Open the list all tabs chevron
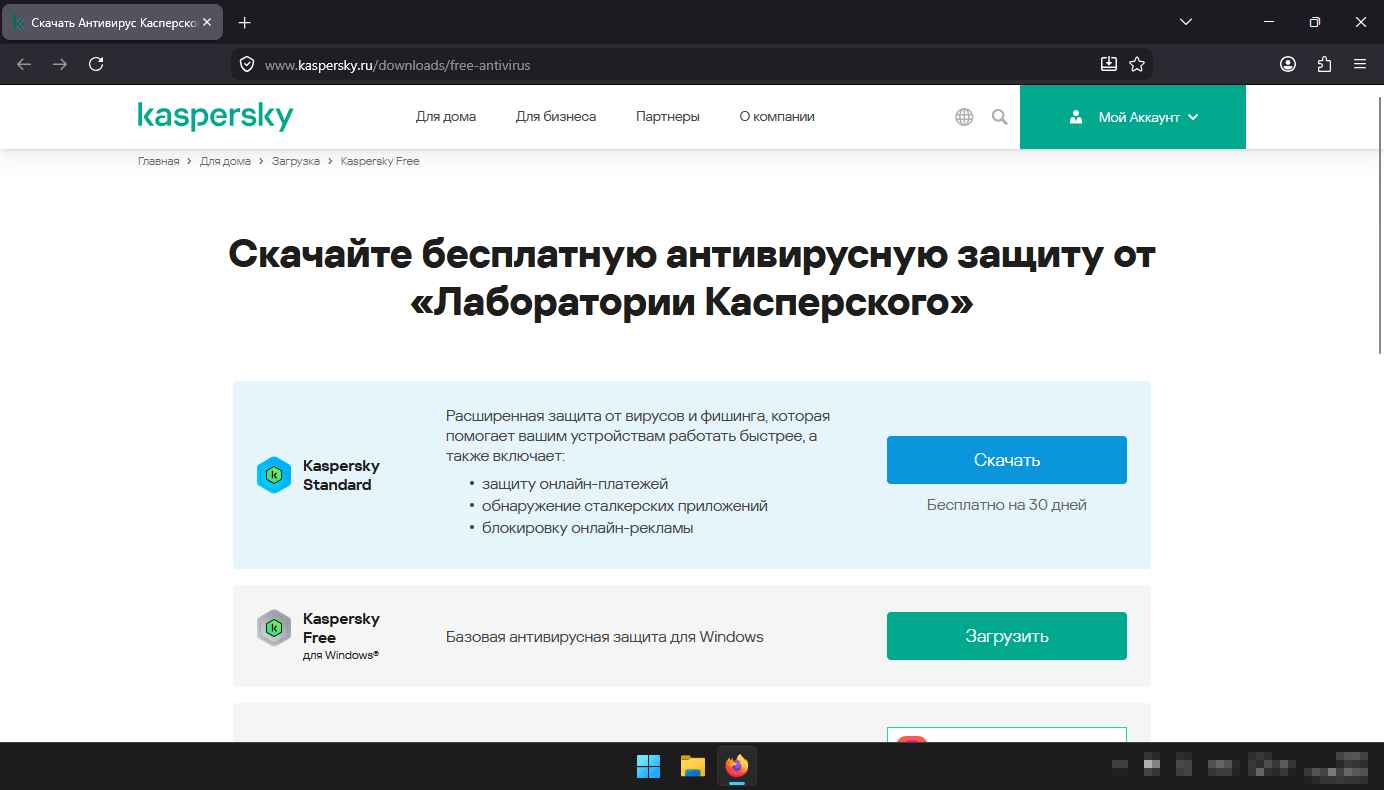 pyautogui.click(x=1186, y=22)
